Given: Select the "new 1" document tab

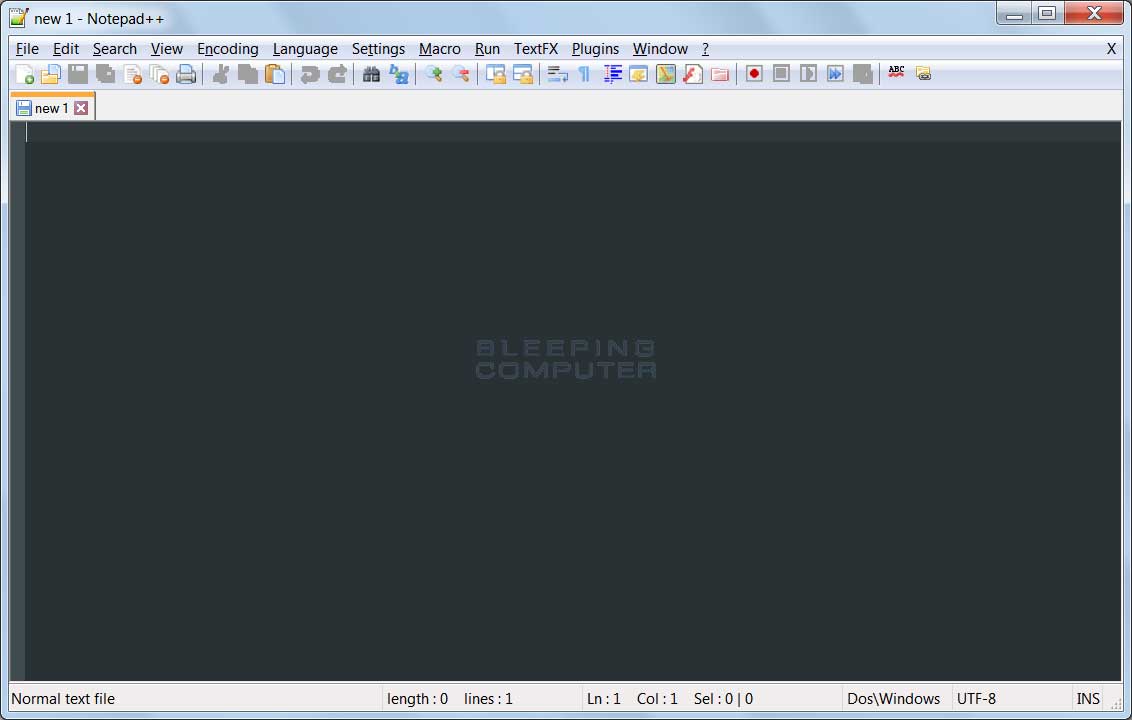Looking at the screenshot, I should [x=51, y=108].
